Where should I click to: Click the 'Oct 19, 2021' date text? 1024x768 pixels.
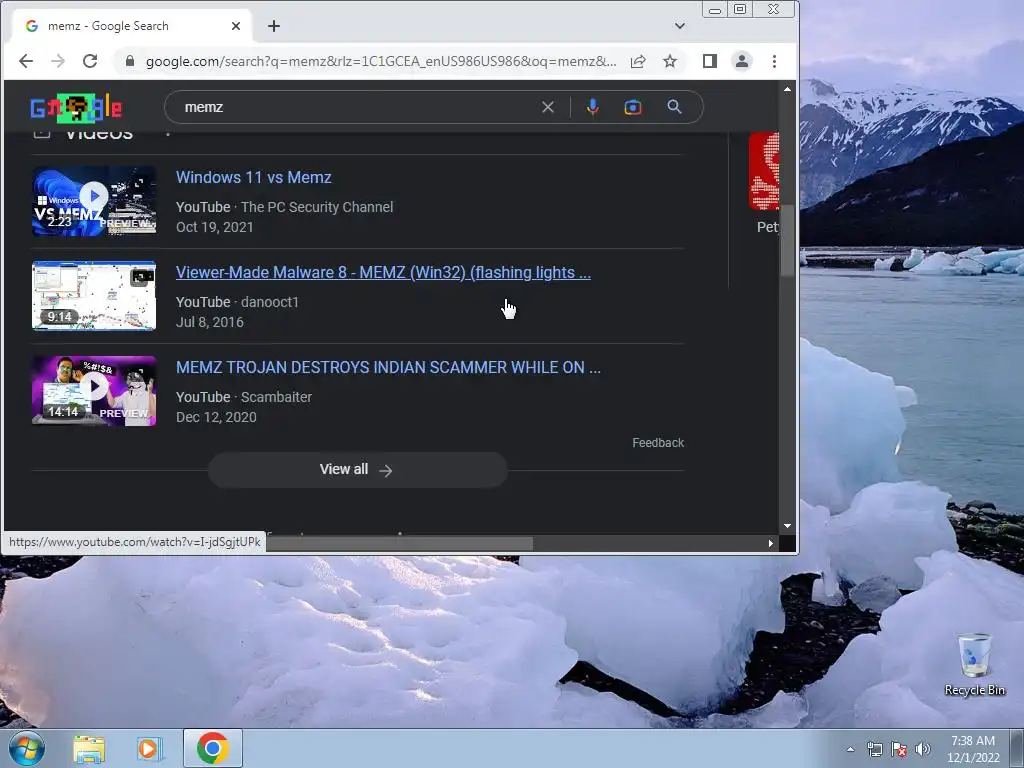214,227
